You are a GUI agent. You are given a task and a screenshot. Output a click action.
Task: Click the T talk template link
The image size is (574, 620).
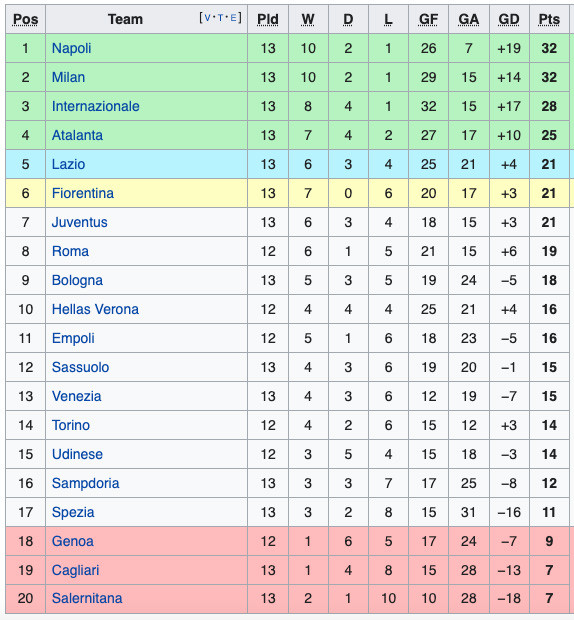click(221, 18)
